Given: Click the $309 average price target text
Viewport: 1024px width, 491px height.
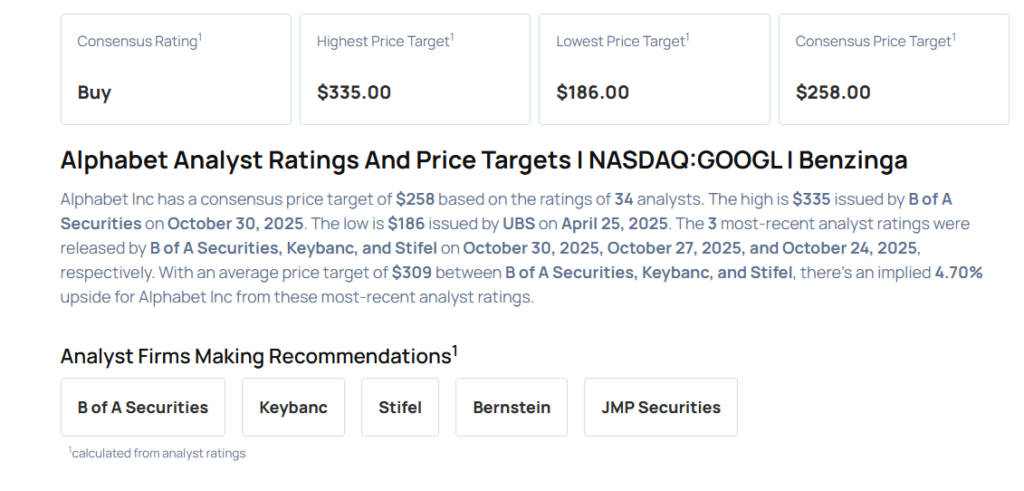Looking at the screenshot, I should pyautogui.click(x=410, y=272).
